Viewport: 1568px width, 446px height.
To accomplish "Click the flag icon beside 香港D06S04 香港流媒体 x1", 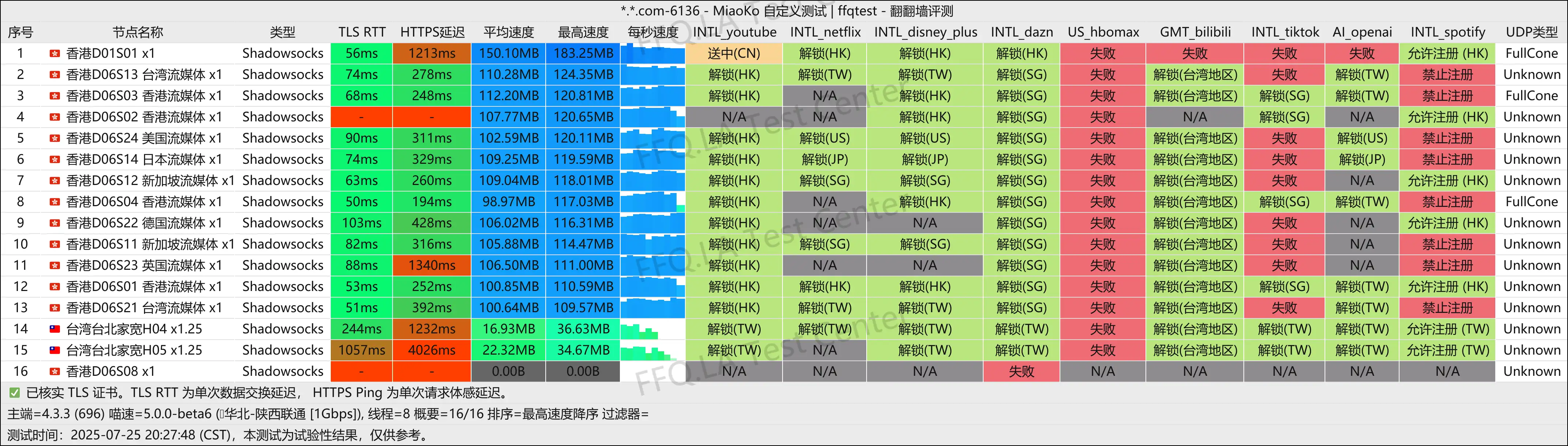I will click(x=54, y=202).
